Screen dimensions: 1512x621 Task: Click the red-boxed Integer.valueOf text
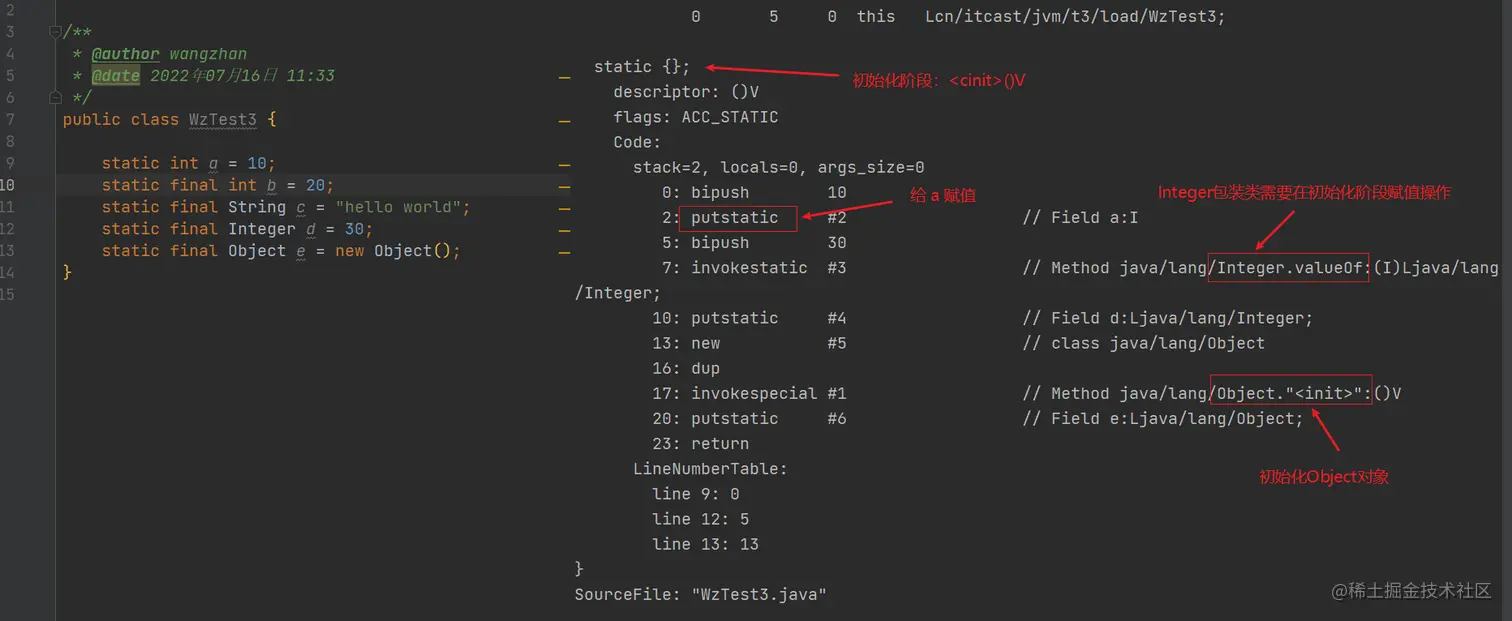(x=1288, y=268)
